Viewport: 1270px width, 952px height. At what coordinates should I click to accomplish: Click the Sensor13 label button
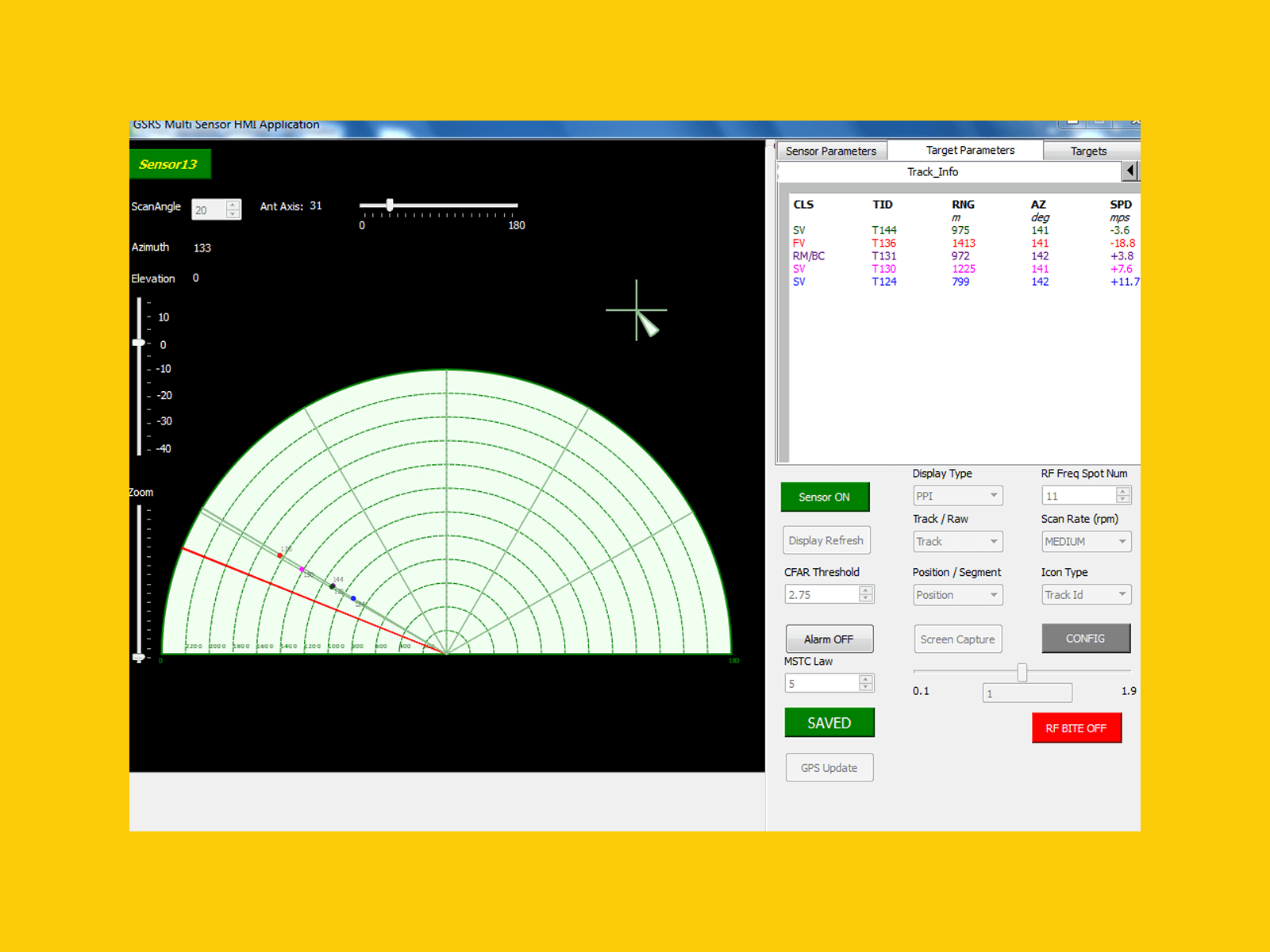point(169,164)
